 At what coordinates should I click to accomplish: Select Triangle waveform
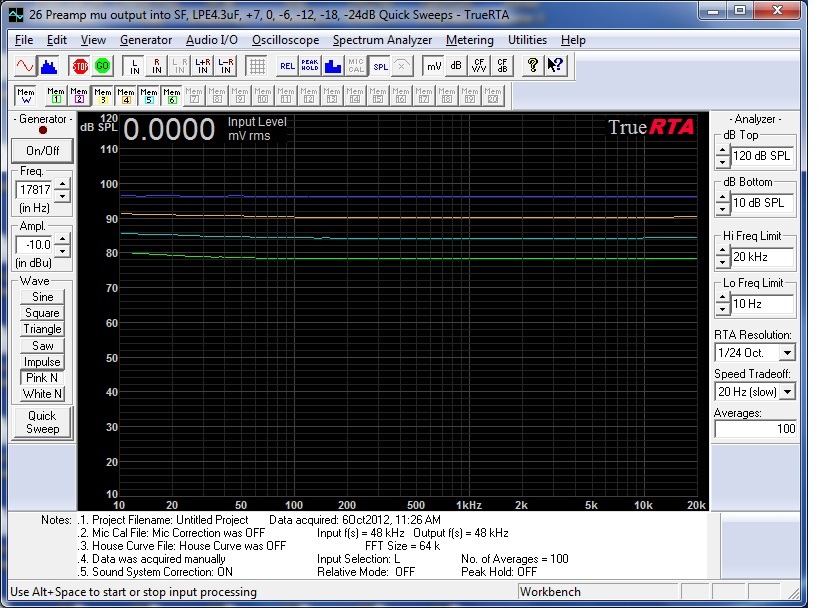click(x=42, y=329)
